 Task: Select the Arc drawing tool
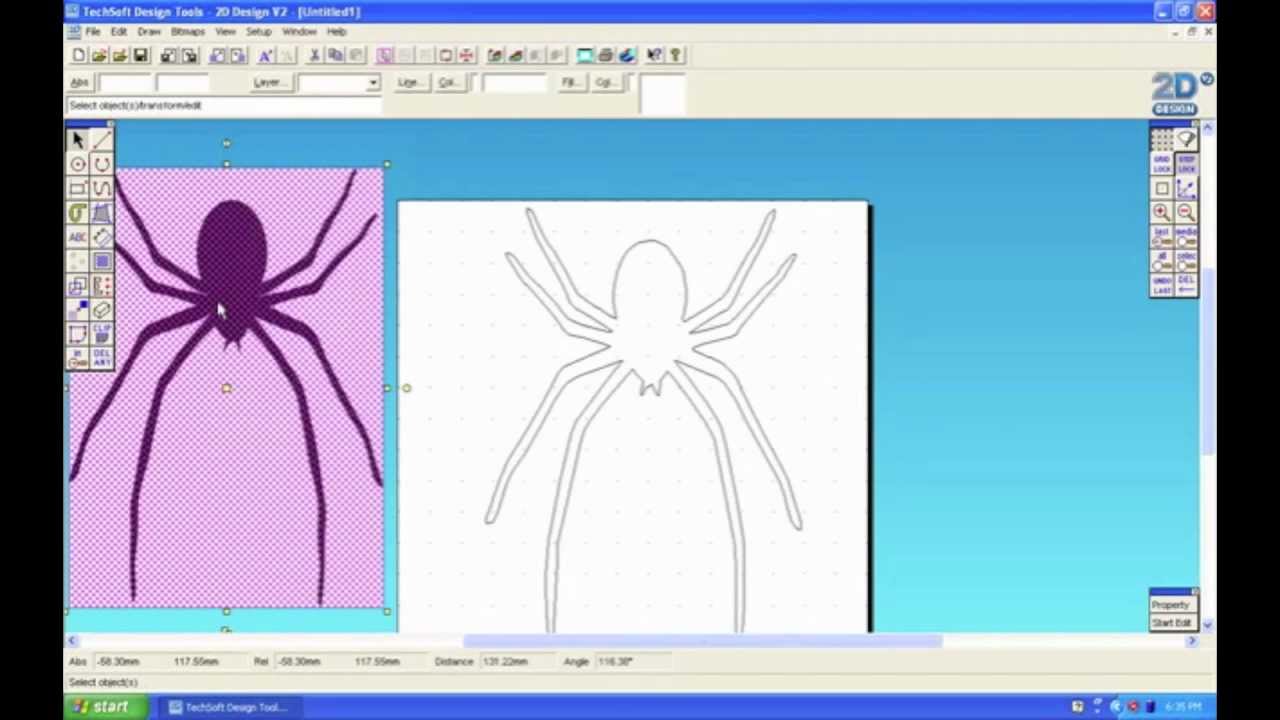click(x=102, y=164)
